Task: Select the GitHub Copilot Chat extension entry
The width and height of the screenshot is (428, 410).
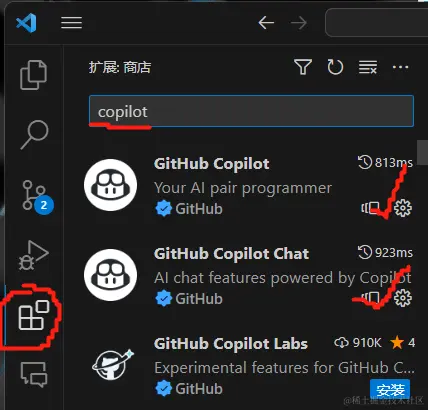Action: pyautogui.click(x=248, y=276)
